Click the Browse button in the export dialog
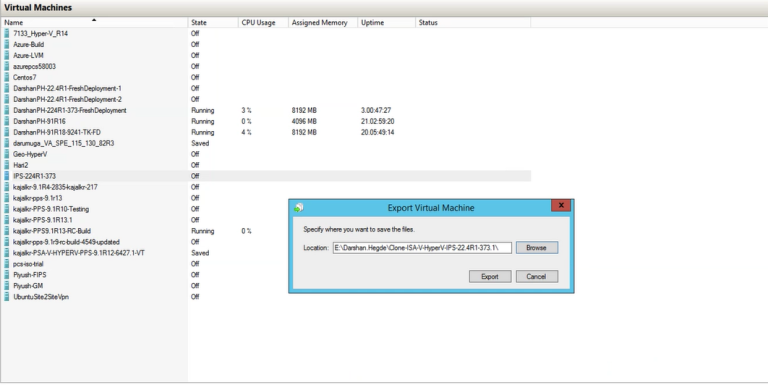This screenshot has width=768, height=385. pyautogui.click(x=536, y=248)
